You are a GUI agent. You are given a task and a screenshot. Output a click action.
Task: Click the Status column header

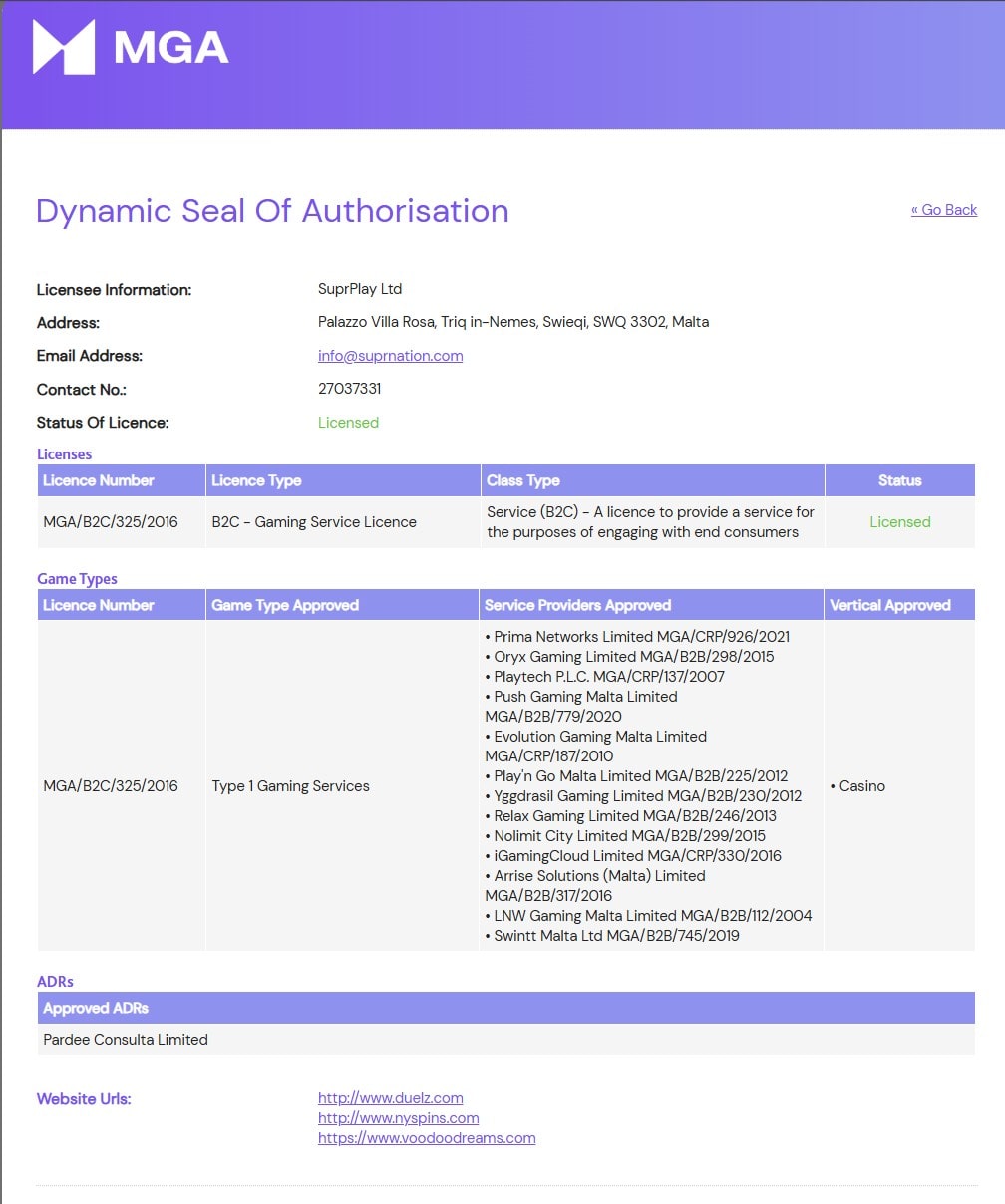[x=899, y=480]
